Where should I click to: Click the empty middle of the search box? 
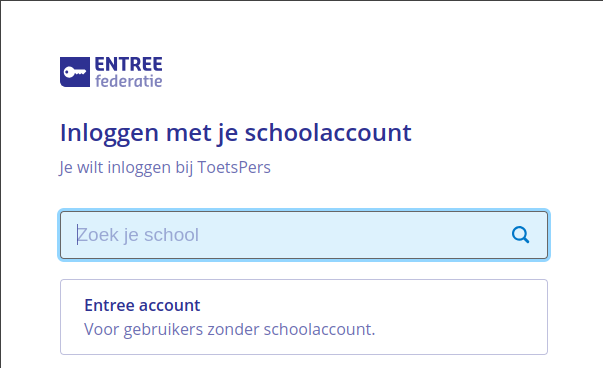click(x=346, y=235)
